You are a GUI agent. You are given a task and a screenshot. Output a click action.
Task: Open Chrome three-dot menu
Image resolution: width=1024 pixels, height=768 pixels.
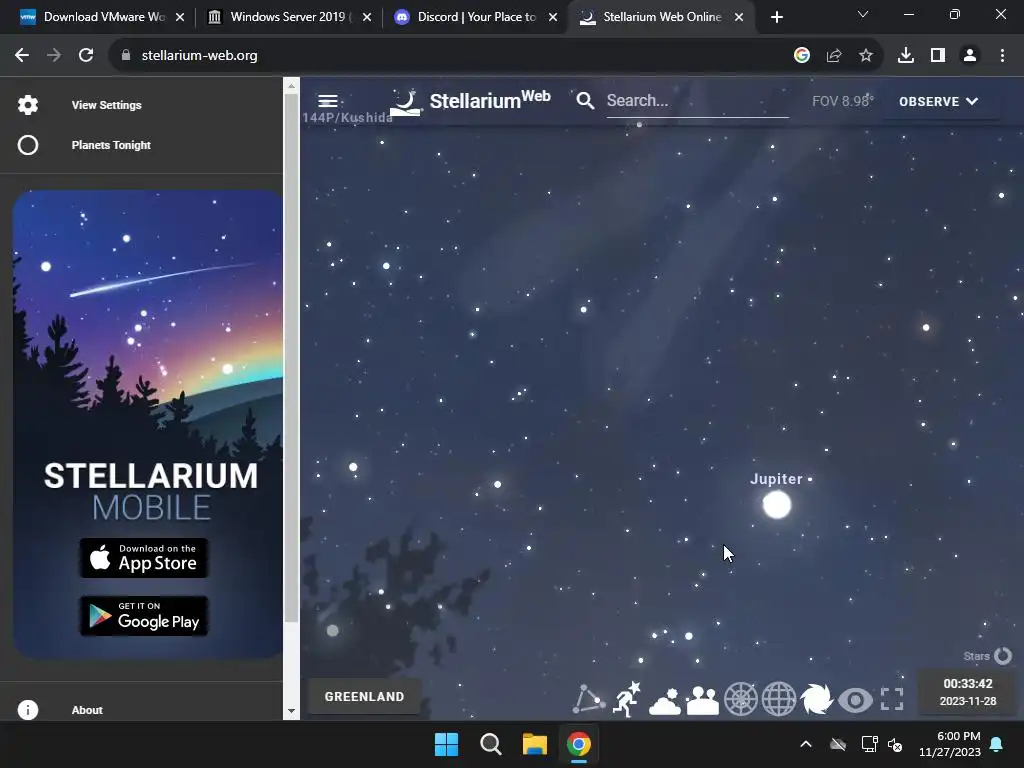pos(1002,56)
